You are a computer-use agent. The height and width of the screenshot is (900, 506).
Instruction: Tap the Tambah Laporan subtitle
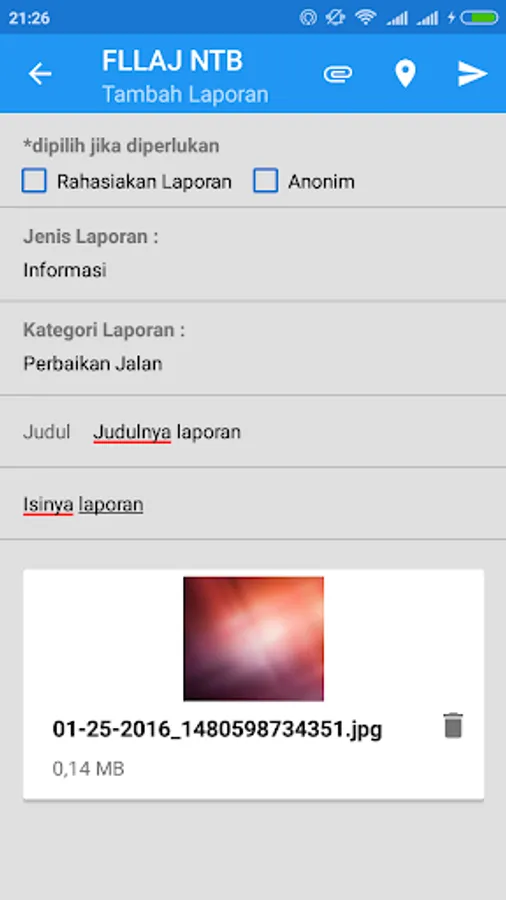pyautogui.click(x=185, y=94)
